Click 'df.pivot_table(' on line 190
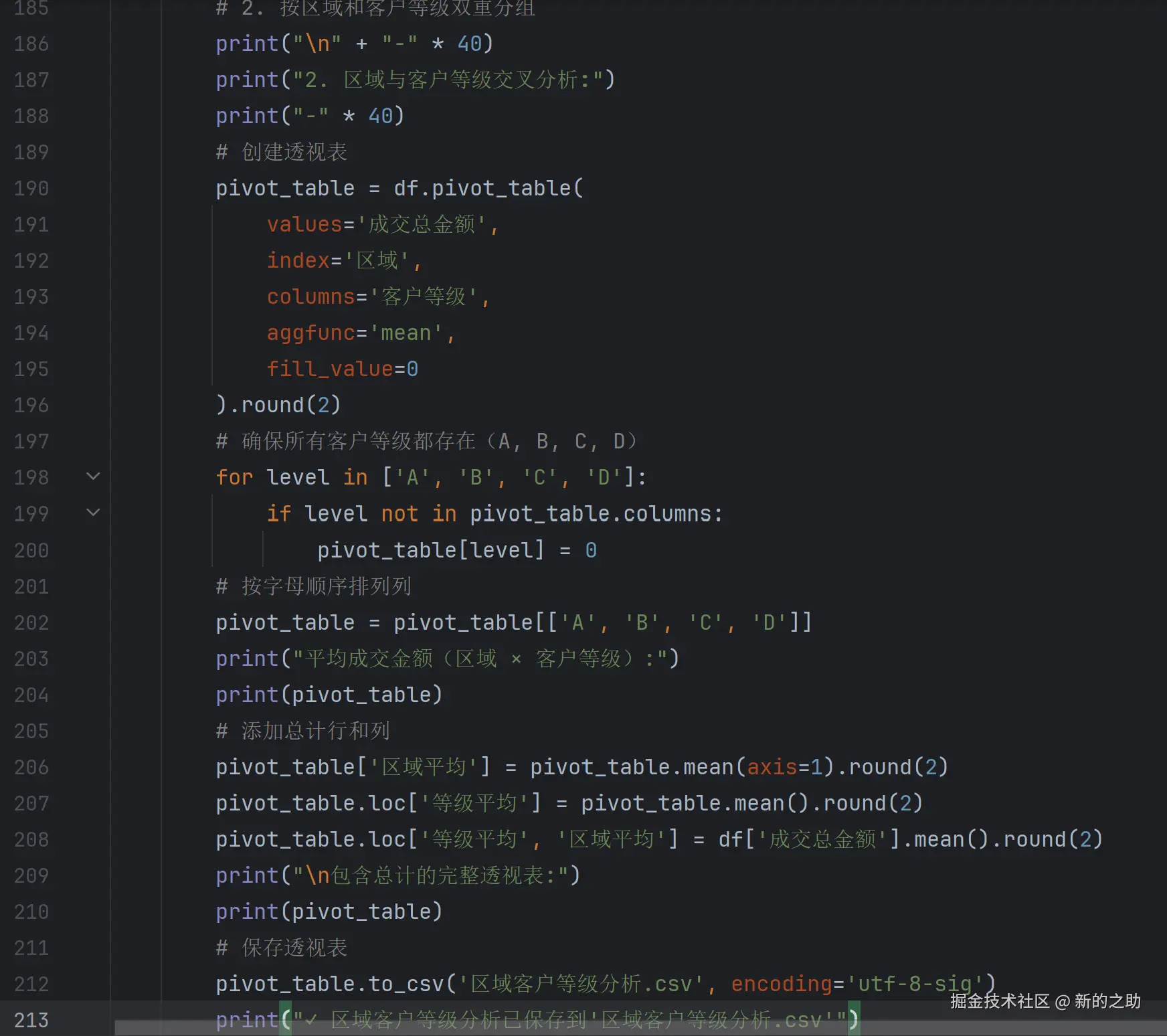1167x1036 pixels. click(x=488, y=188)
